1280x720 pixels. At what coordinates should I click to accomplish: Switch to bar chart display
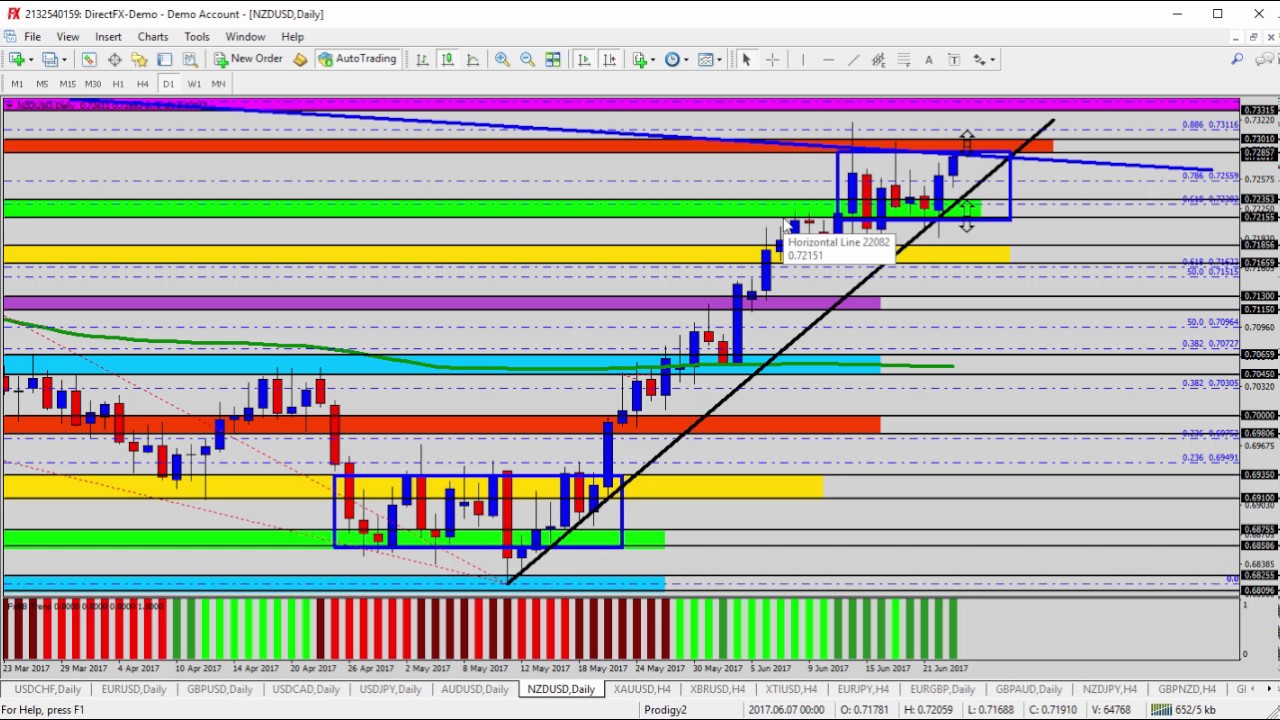[423, 60]
